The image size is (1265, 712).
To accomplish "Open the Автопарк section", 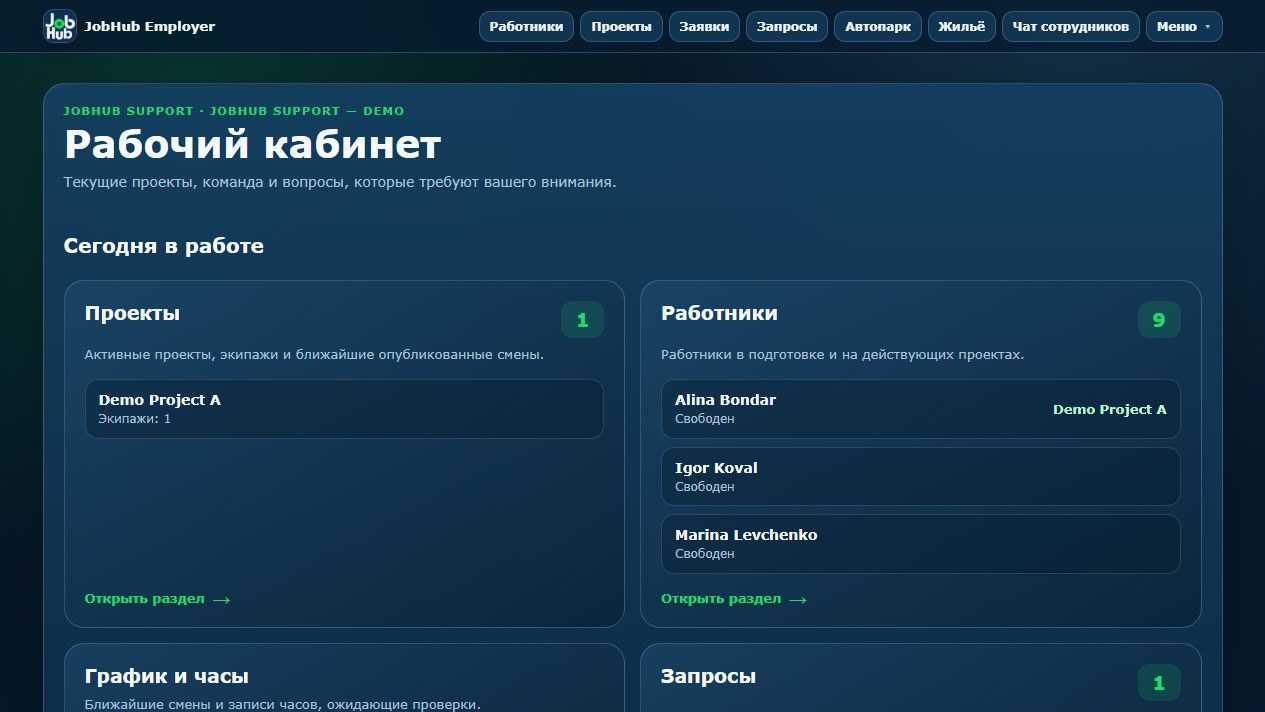I will pos(878,27).
